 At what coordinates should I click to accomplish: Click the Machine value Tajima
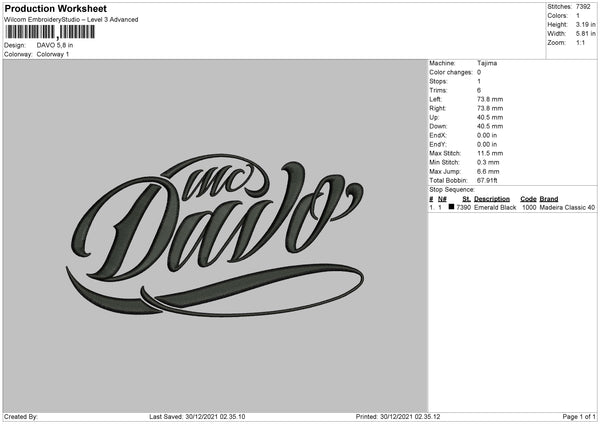pyautogui.click(x=487, y=63)
